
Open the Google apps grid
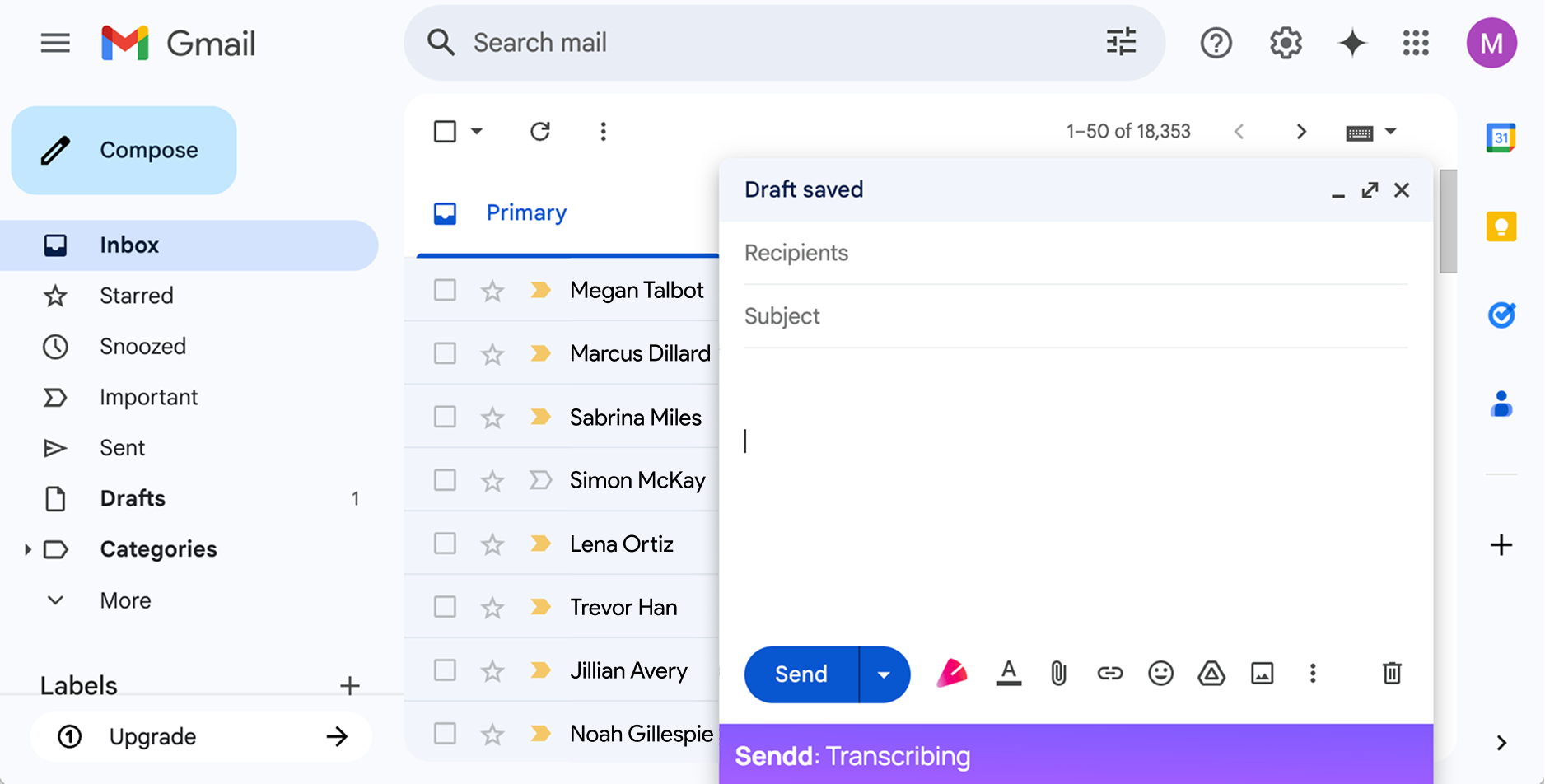[x=1416, y=43]
